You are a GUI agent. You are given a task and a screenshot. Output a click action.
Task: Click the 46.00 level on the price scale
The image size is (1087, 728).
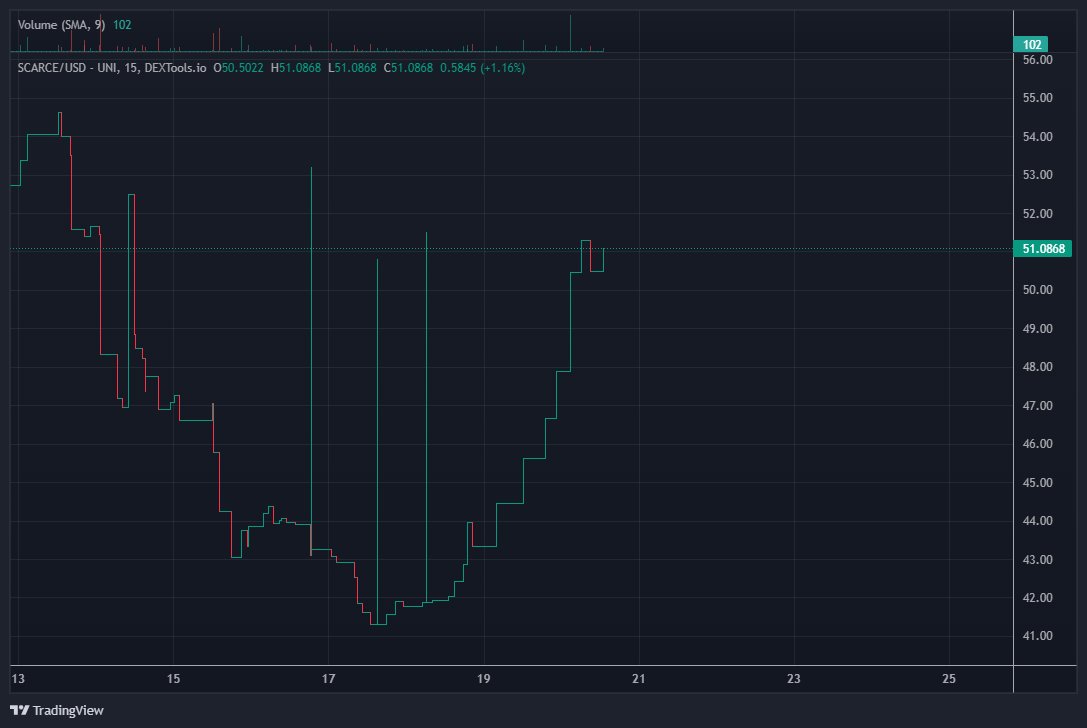click(1037, 444)
